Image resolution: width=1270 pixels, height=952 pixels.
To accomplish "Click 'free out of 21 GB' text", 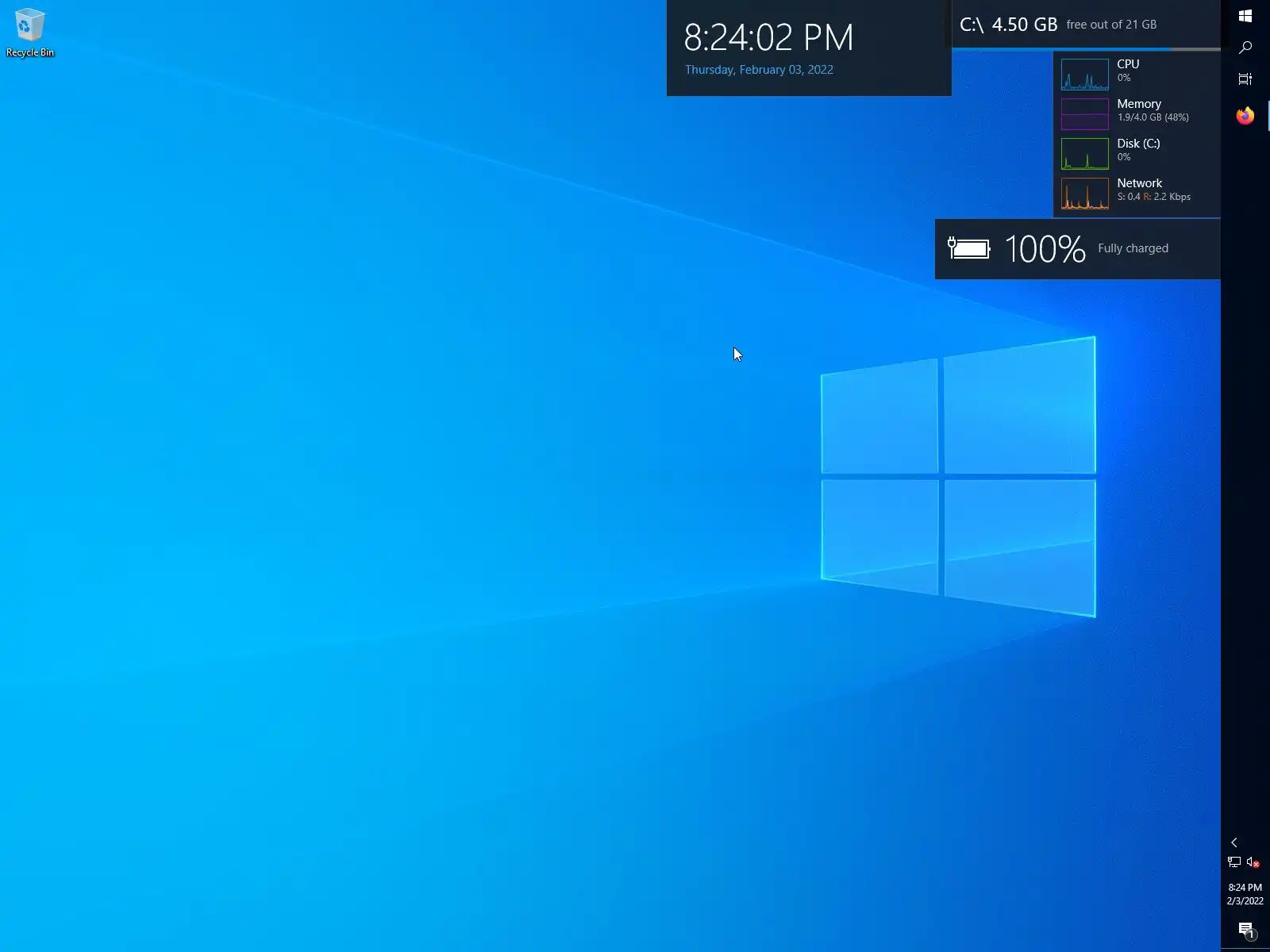I will 1111,25.
